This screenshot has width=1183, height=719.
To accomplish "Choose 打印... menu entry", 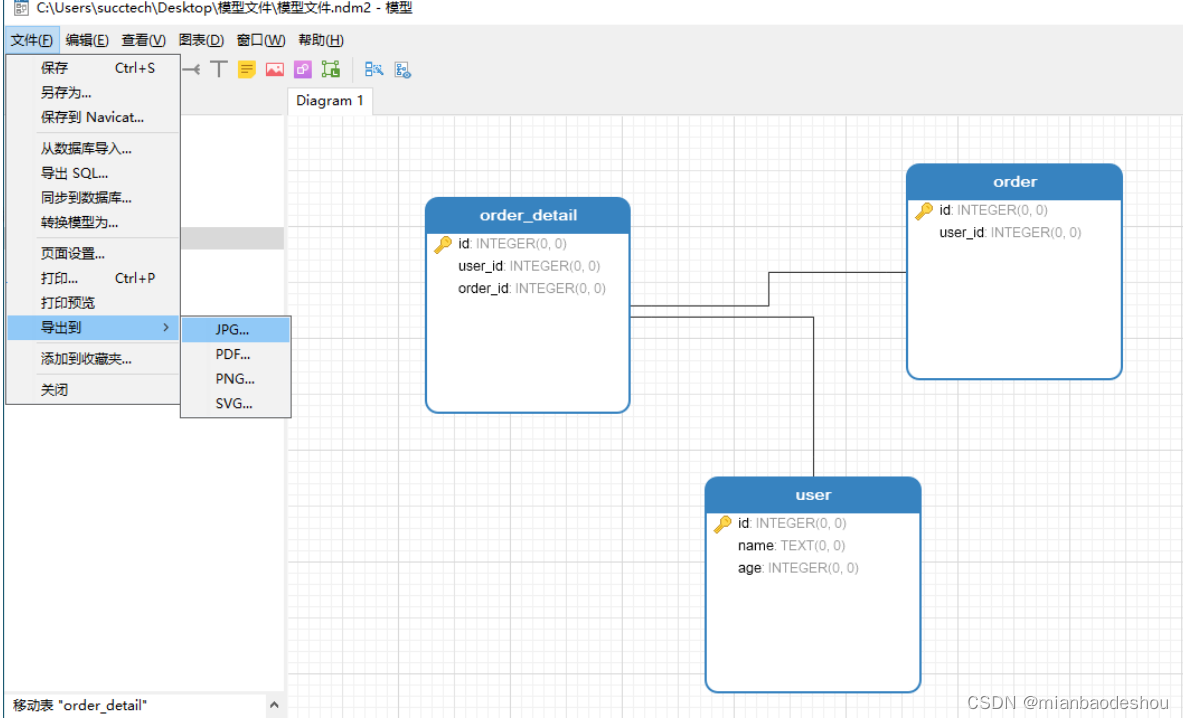I will pyautogui.click(x=93, y=278).
